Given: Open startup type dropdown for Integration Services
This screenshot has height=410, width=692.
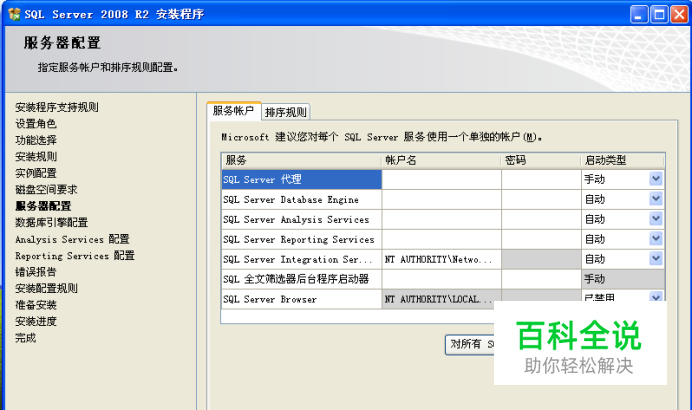Looking at the screenshot, I should click(x=656, y=259).
